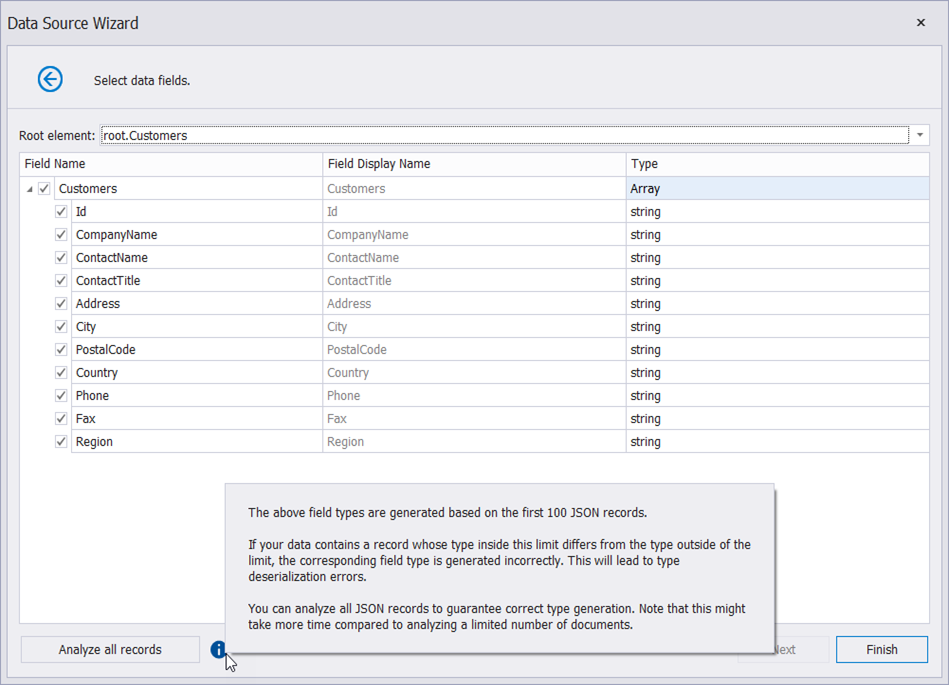Edit the City display name cell
The width and height of the screenshot is (949, 685).
pyautogui.click(x=474, y=327)
